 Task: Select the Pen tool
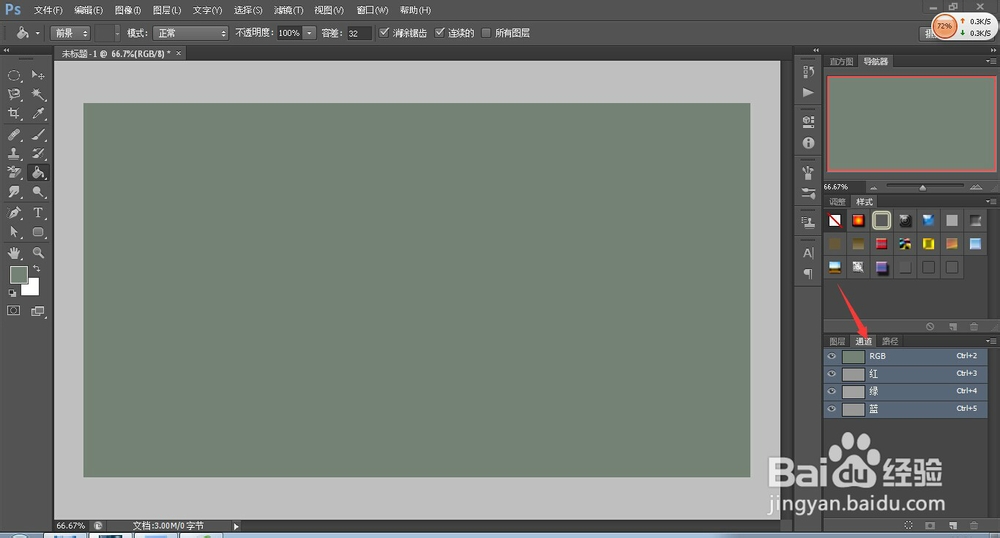click(x=14, y=213)
